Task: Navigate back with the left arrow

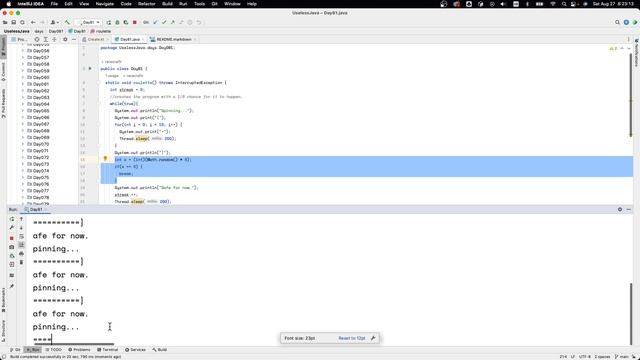Action: [33, 22]
